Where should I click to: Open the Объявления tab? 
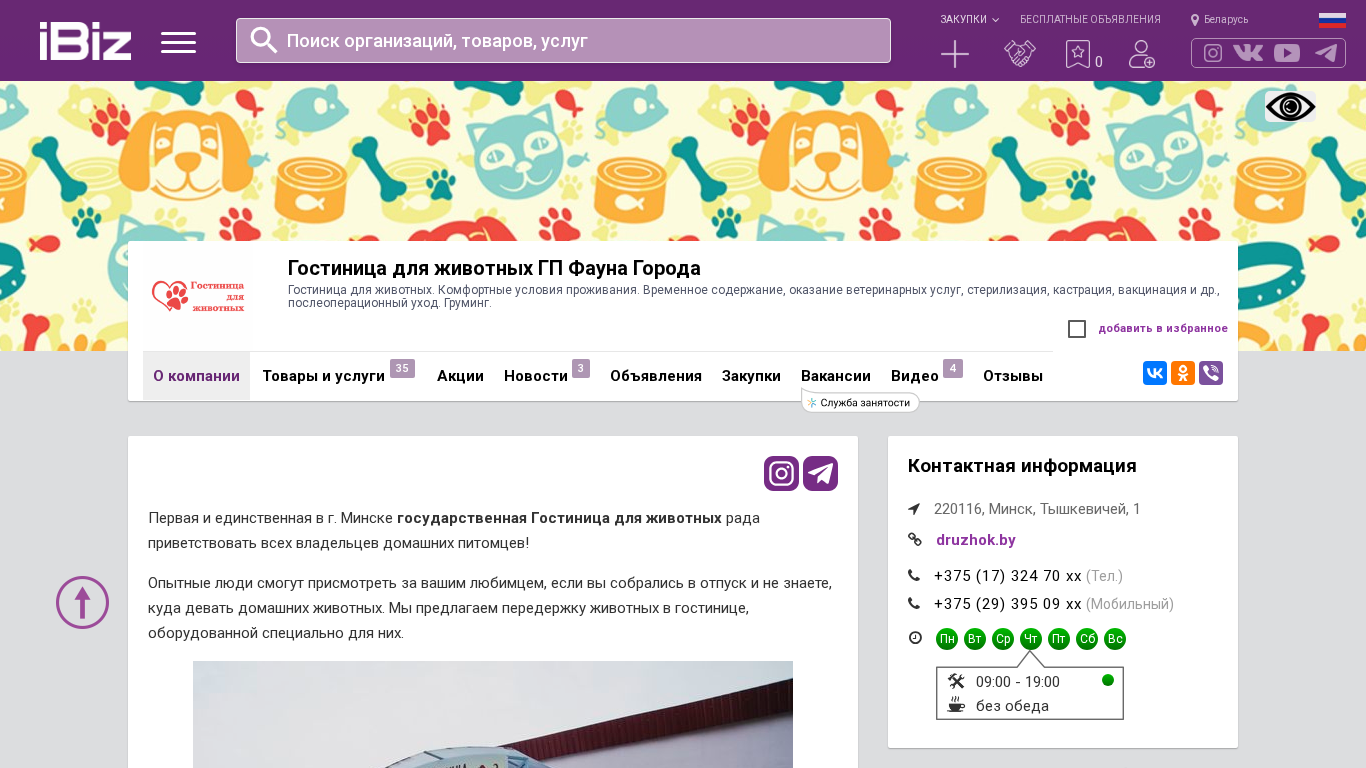[x=656, y=376]
